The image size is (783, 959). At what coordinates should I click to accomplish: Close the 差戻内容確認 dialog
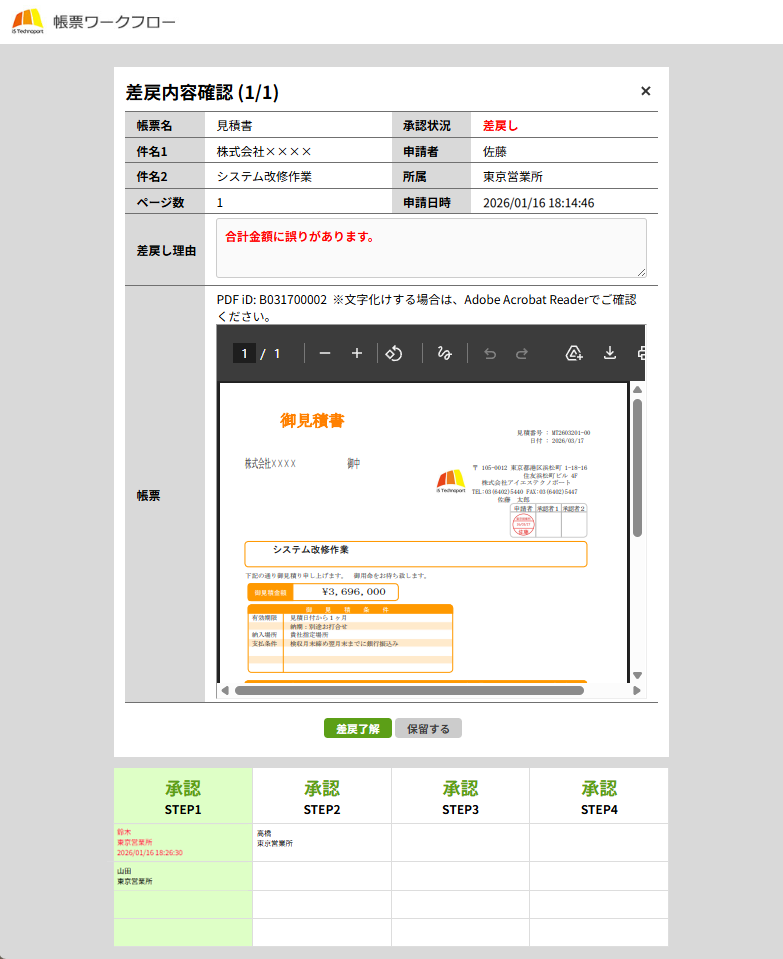click(x=646, y=91)
